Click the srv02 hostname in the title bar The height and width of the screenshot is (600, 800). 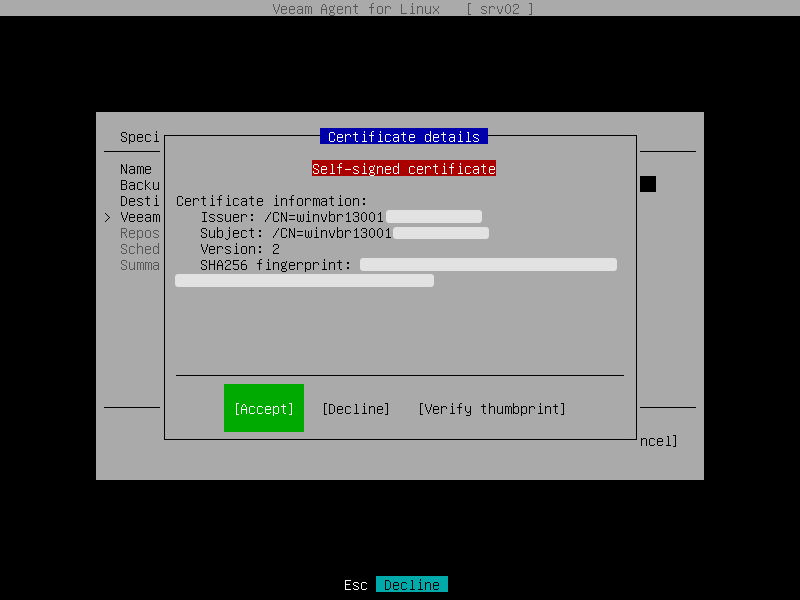(499, 9)
